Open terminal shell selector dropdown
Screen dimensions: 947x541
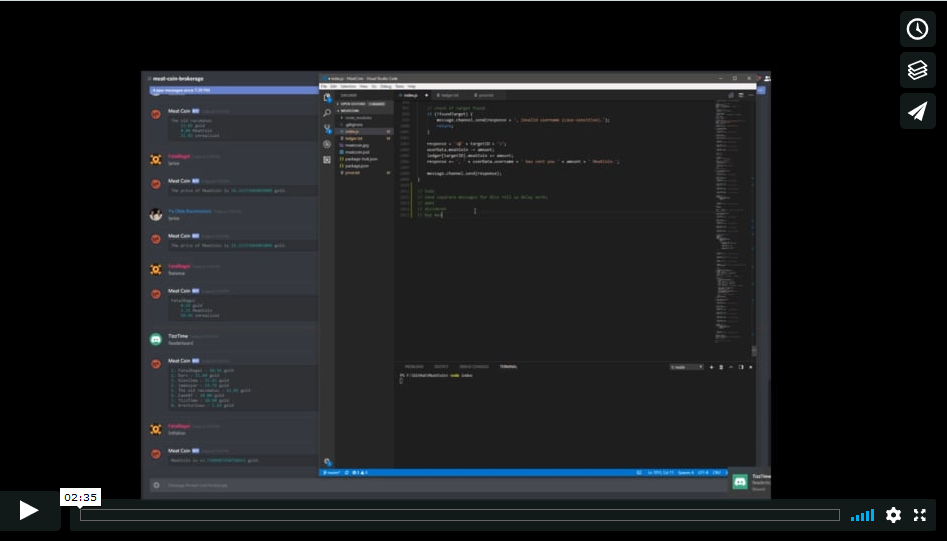686,367
